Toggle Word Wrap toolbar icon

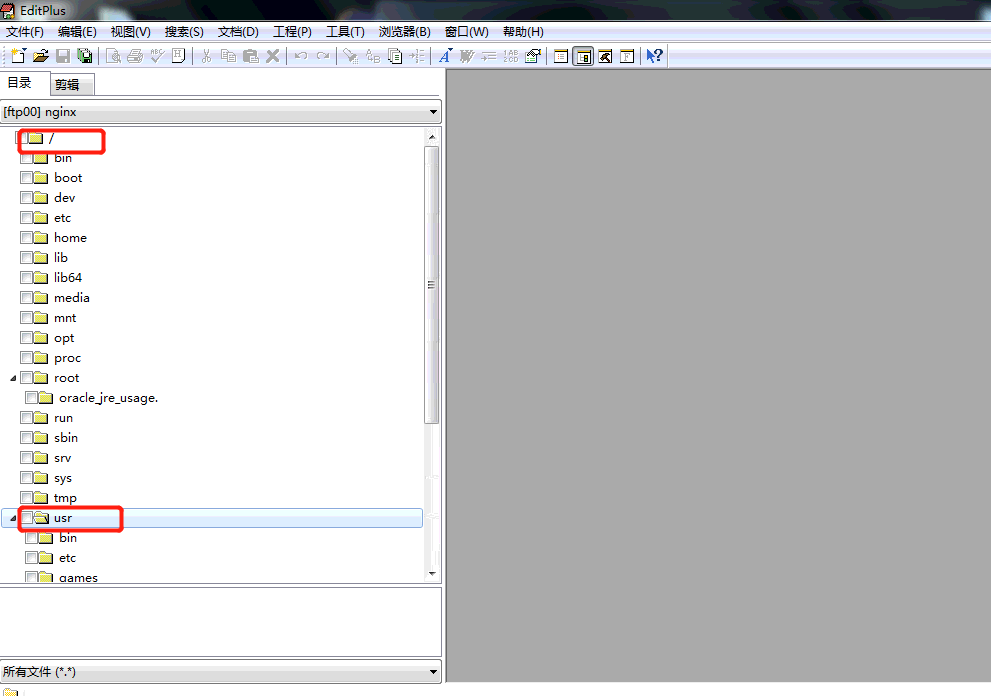(x=467, y=56)
